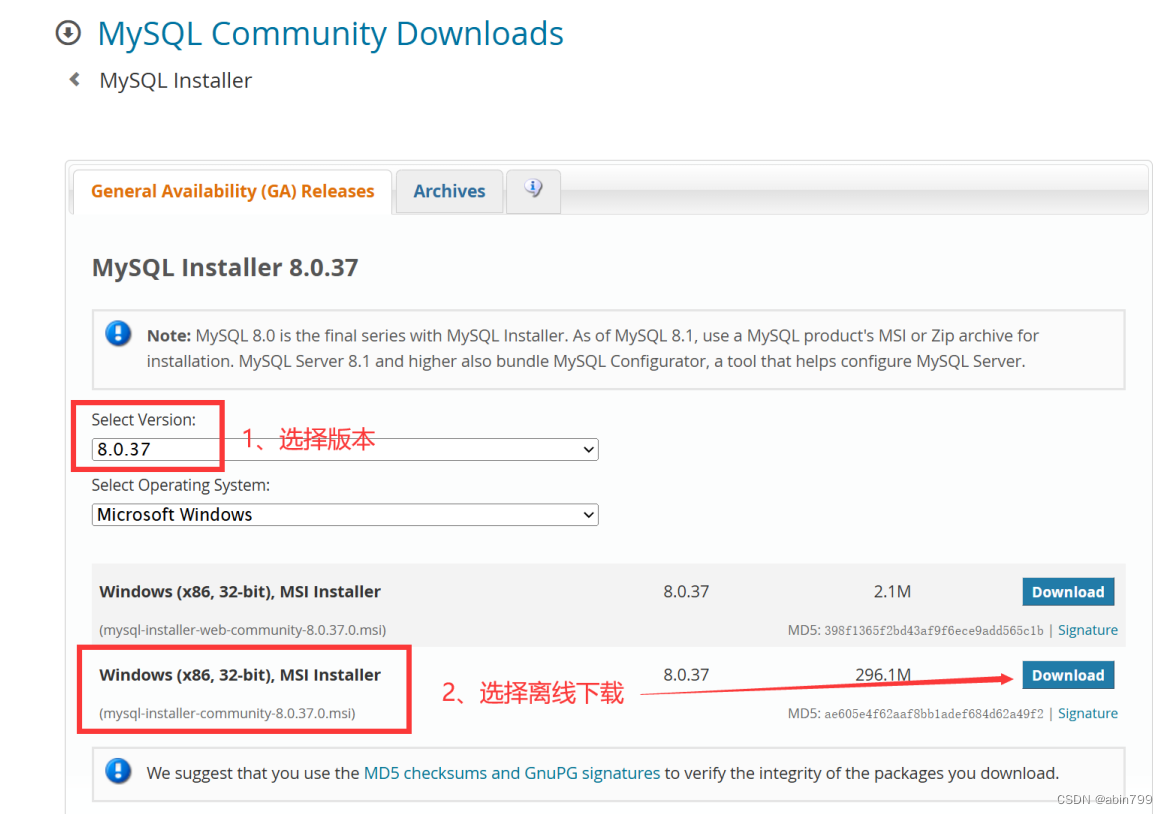Click filename mysql-installer-web-community-8.0.37.0.msi
This screenshot has width=1168, height=814.
point(243,630)
